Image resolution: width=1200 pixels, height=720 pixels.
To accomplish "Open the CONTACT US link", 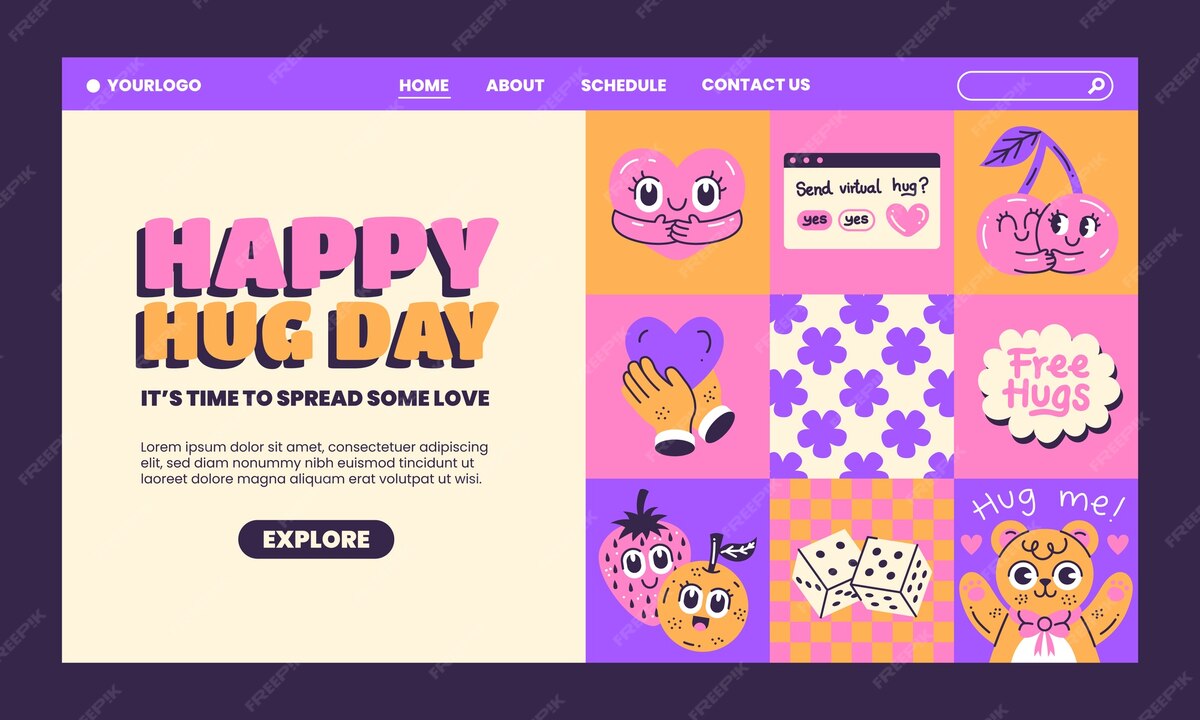I will coord(756,85).
